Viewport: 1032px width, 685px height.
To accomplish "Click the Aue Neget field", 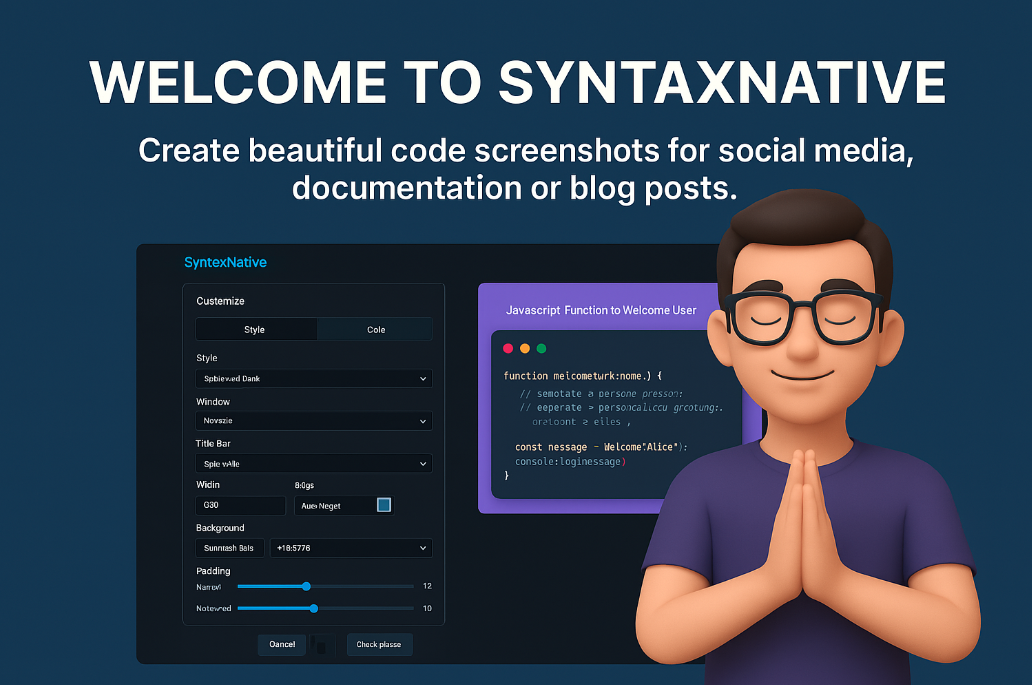I will tap(344, 505).
